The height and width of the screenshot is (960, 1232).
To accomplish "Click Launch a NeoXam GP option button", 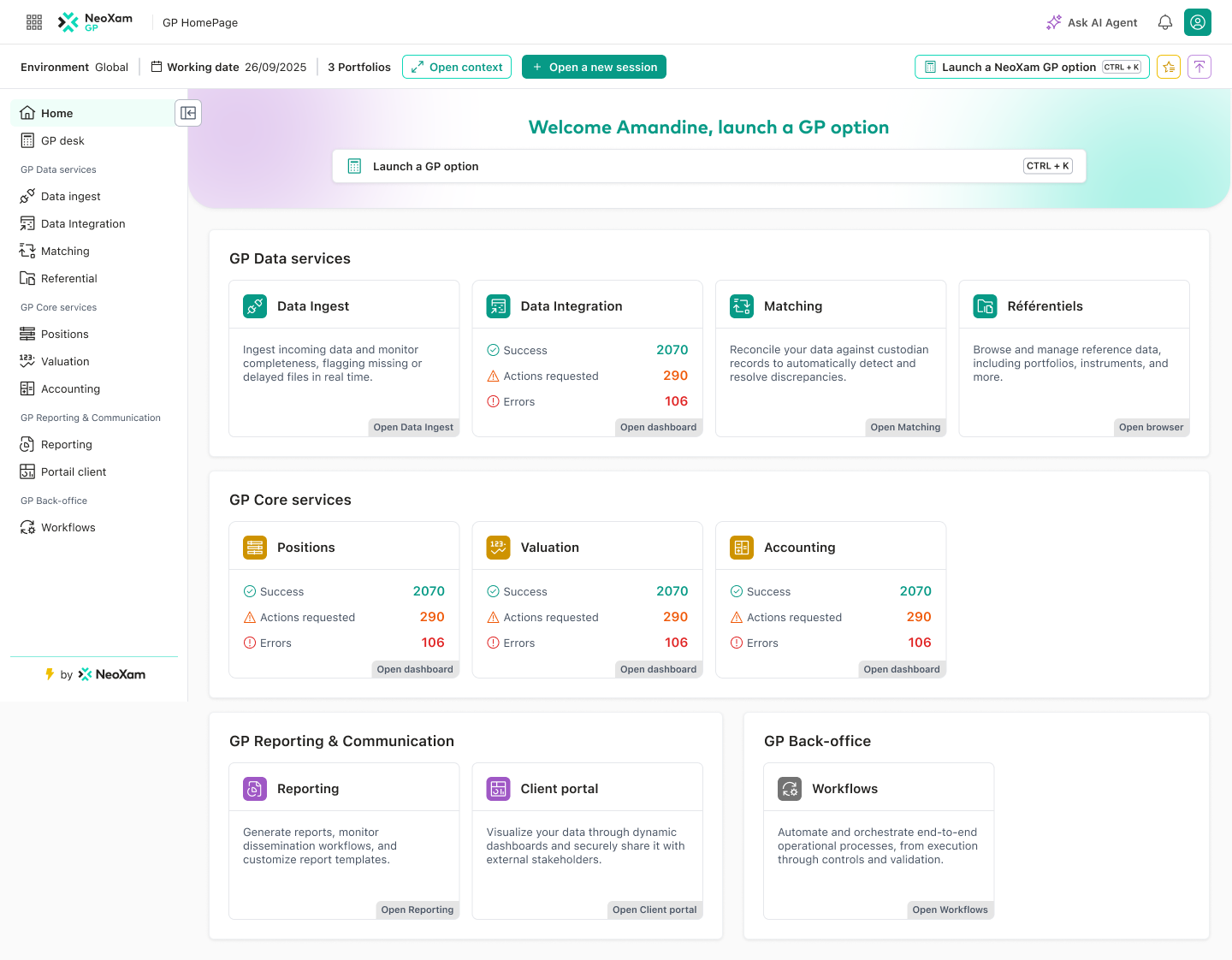I will tap(1032, 67).
